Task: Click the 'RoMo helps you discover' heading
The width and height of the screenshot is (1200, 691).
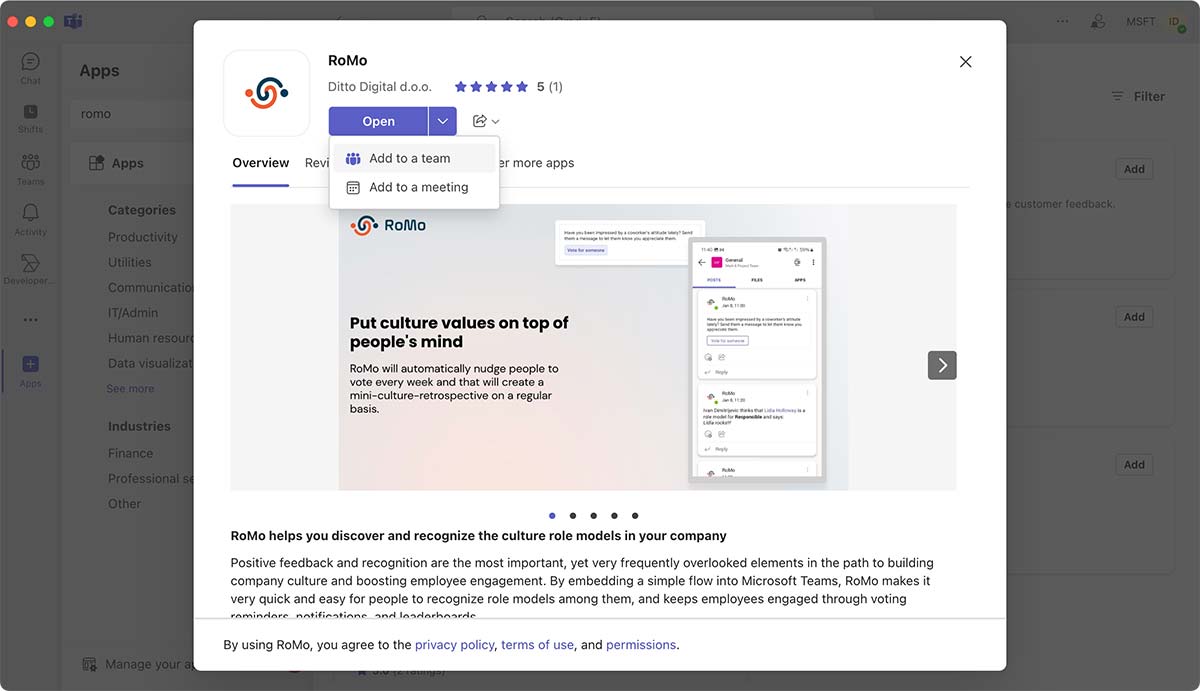Action: click(479, 536)
